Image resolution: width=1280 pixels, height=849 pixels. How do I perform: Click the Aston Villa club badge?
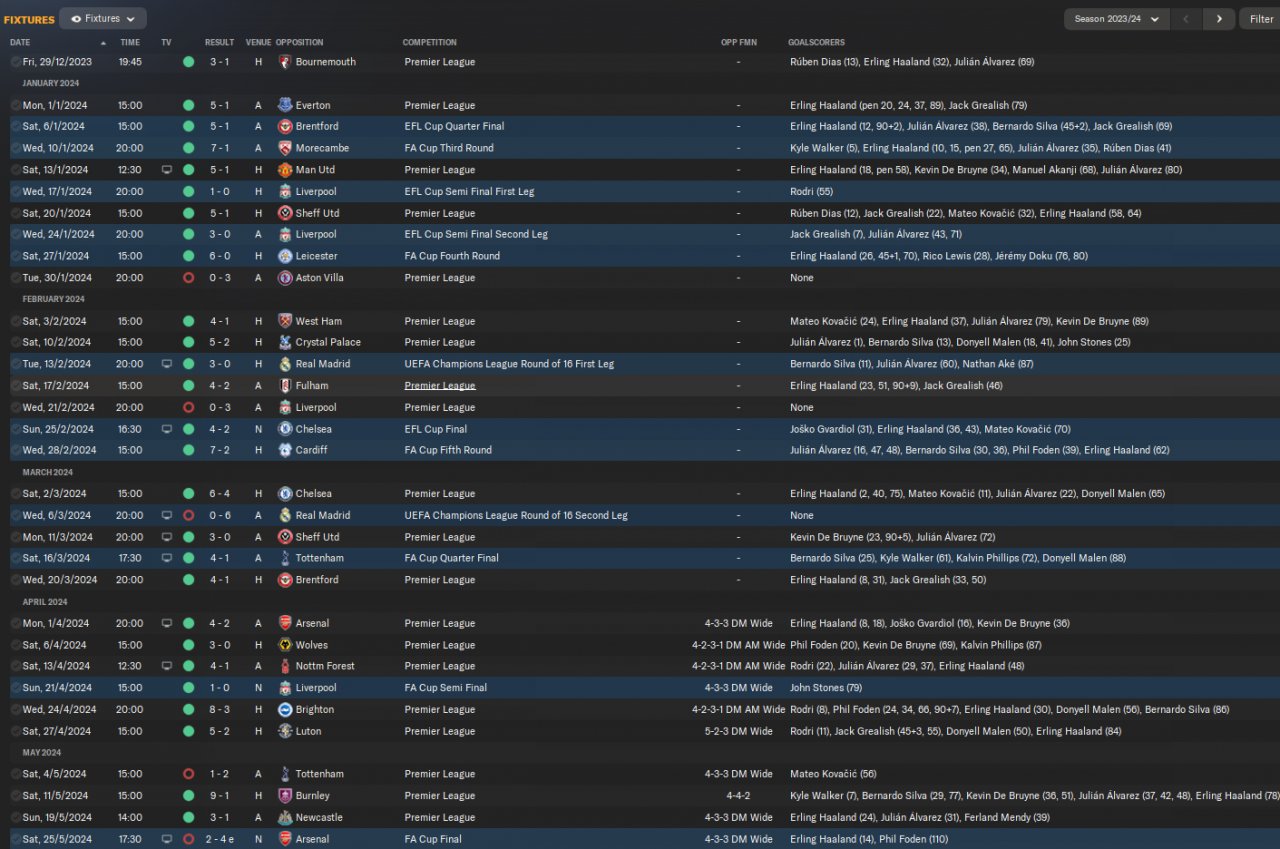pyautogui.click(x=285, y=278)
